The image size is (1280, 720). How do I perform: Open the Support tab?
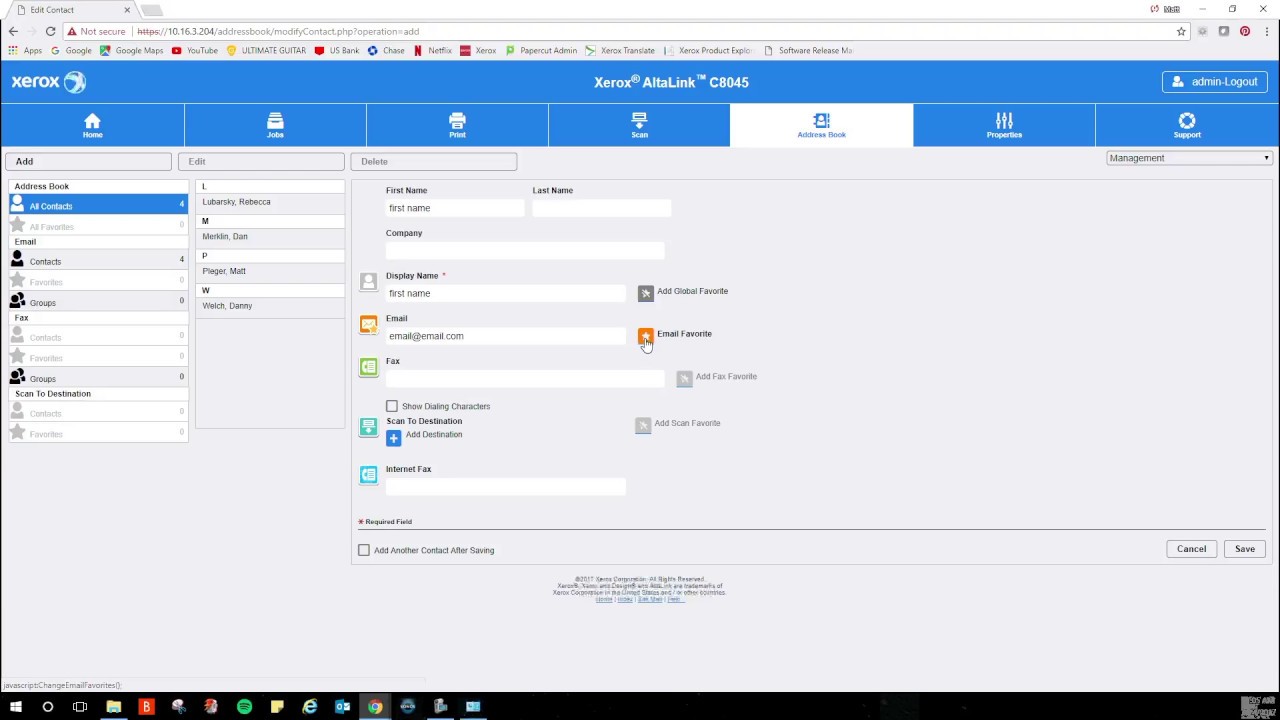tap(1187, 125)
